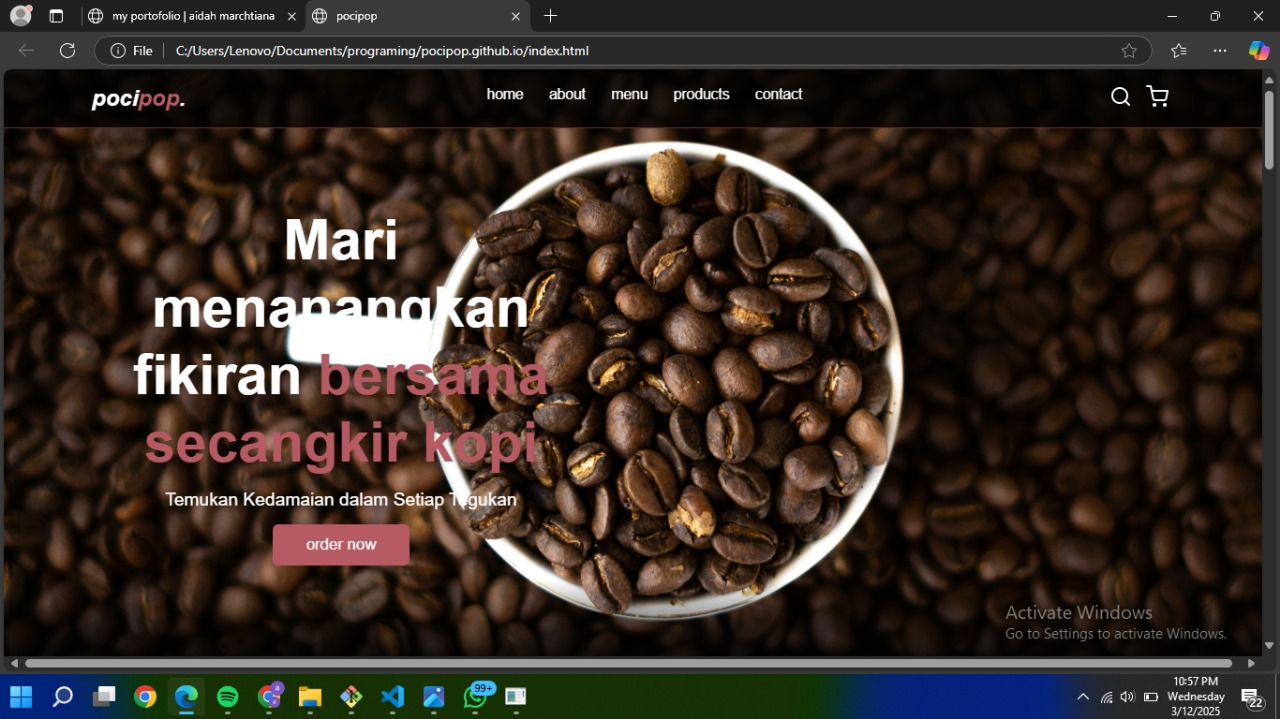Screen dimensions: 1280x719
Task: Select 'products' in the site navigation
Action: point(701,94)
